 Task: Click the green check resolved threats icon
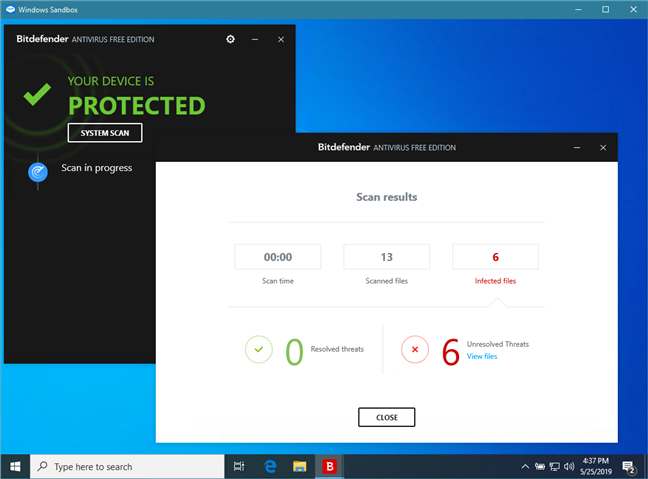pos(259,349)
